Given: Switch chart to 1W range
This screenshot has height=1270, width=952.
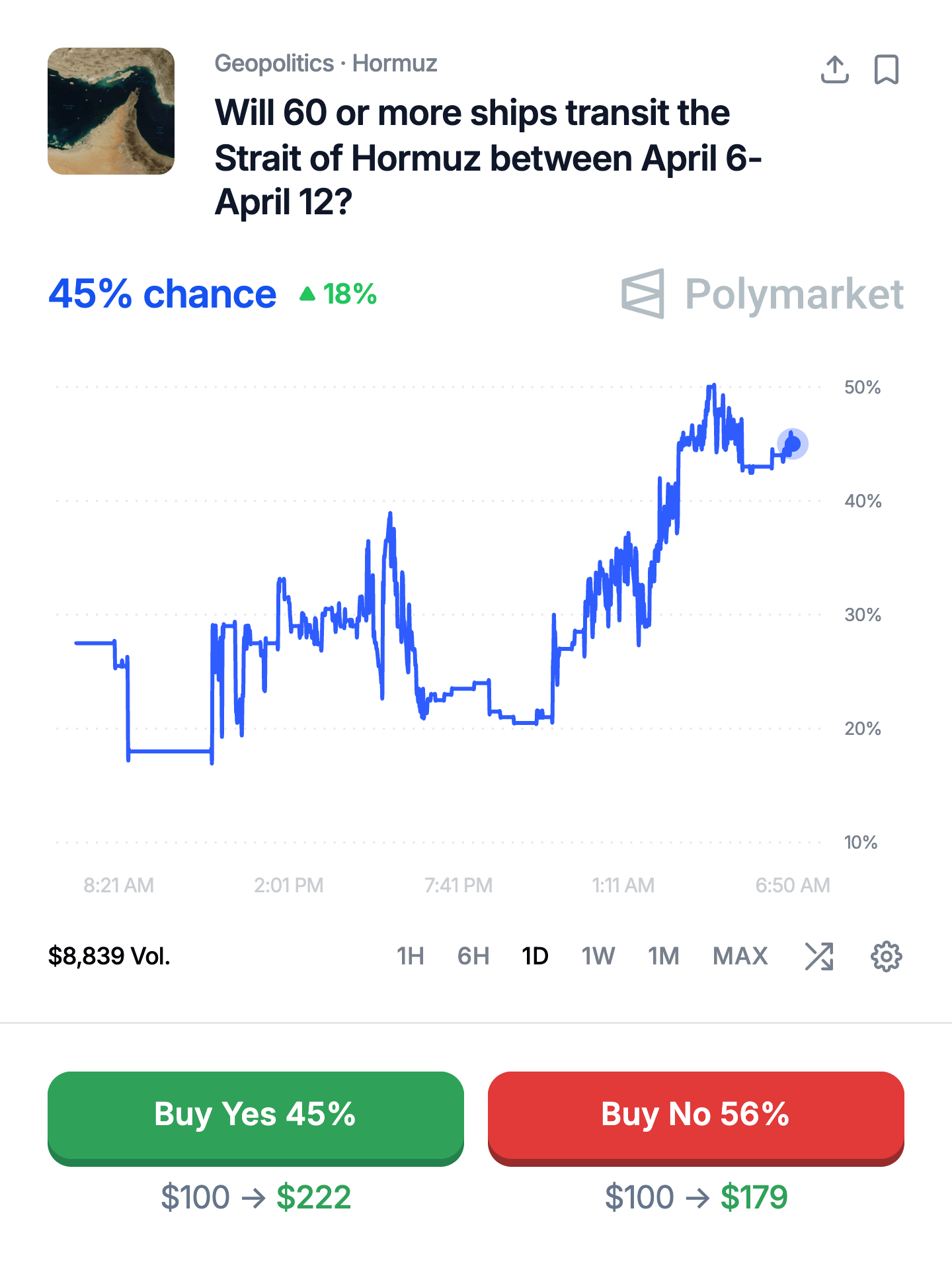Looking at the screenshot, I should point(598,956).
